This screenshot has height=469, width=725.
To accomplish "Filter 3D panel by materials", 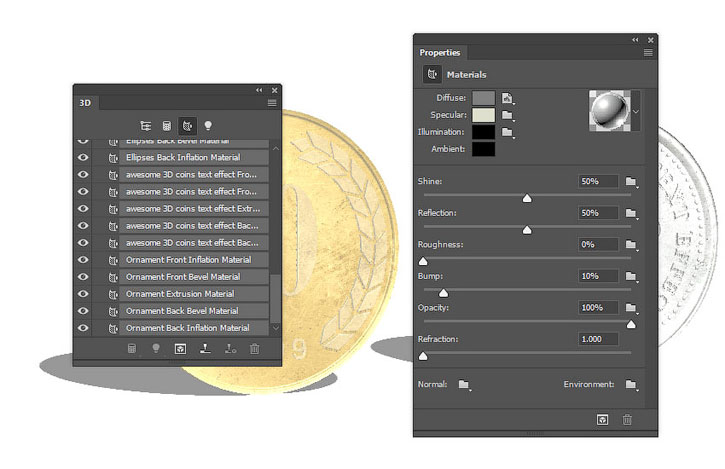I will (x=186, y=126).
